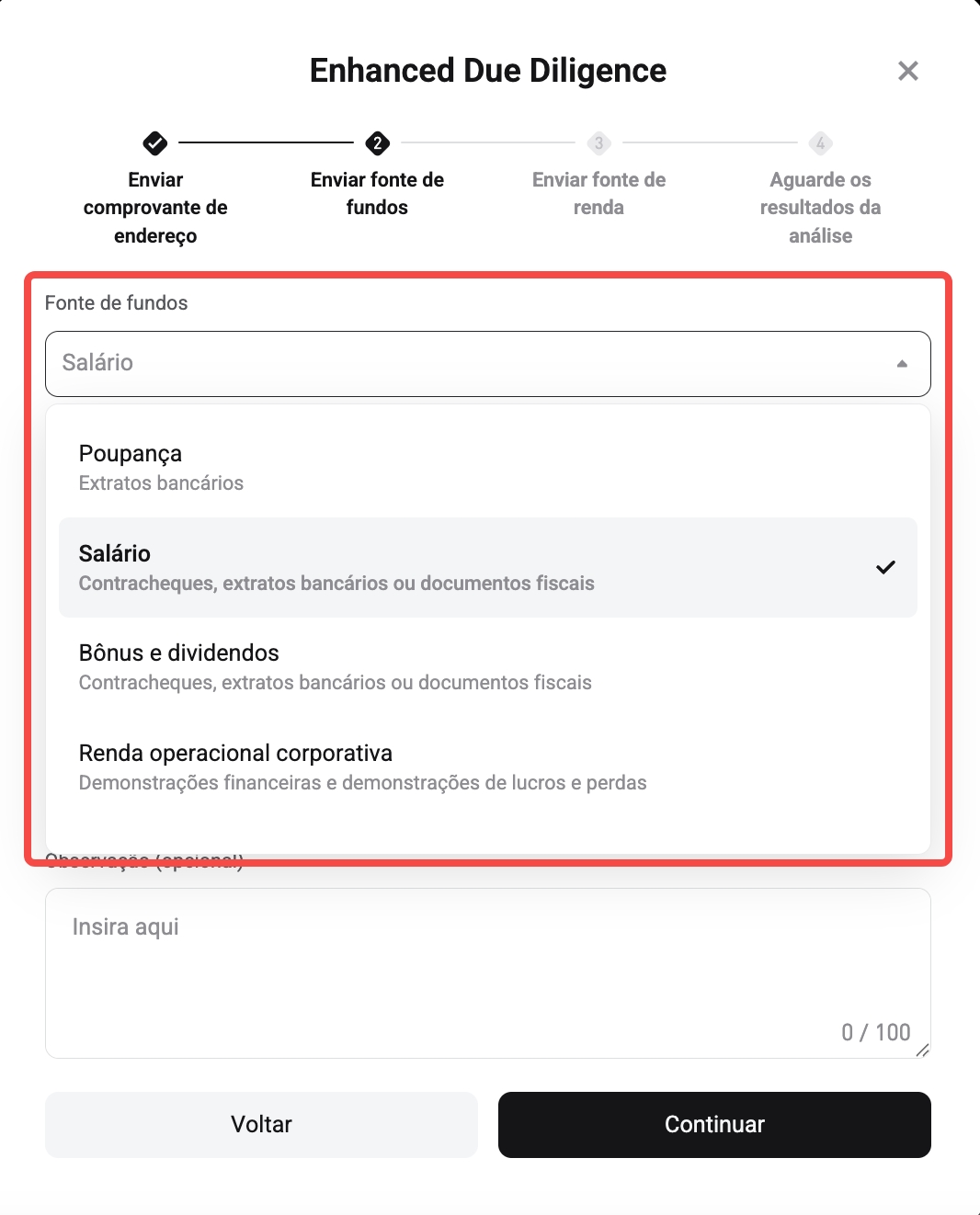Click the character counter showing 0 / 100

[x=874, y=1031]
